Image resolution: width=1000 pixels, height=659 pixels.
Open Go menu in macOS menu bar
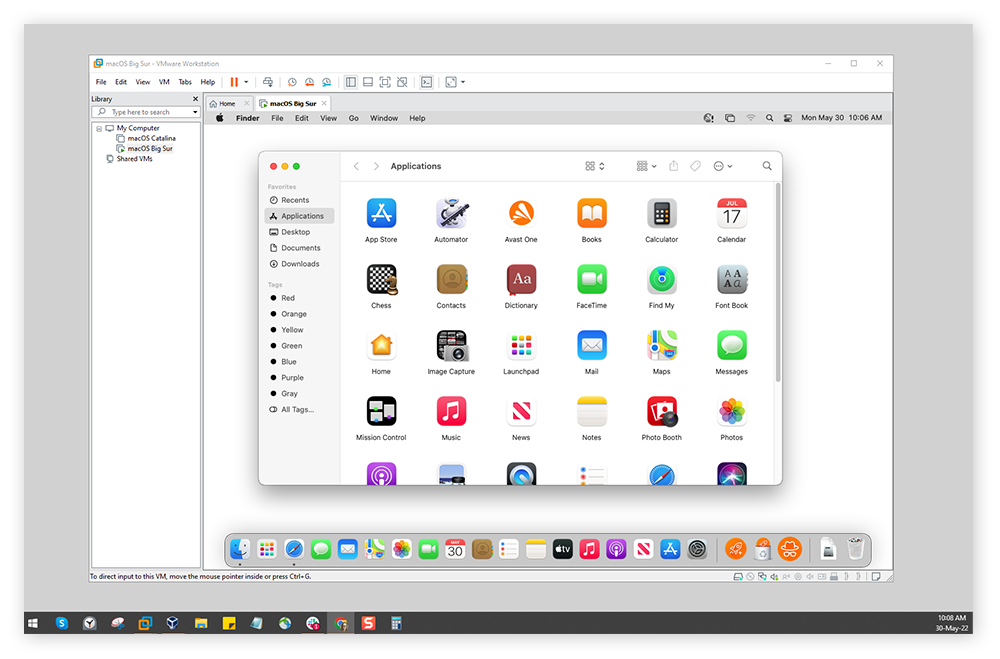[x=353, y=118]
